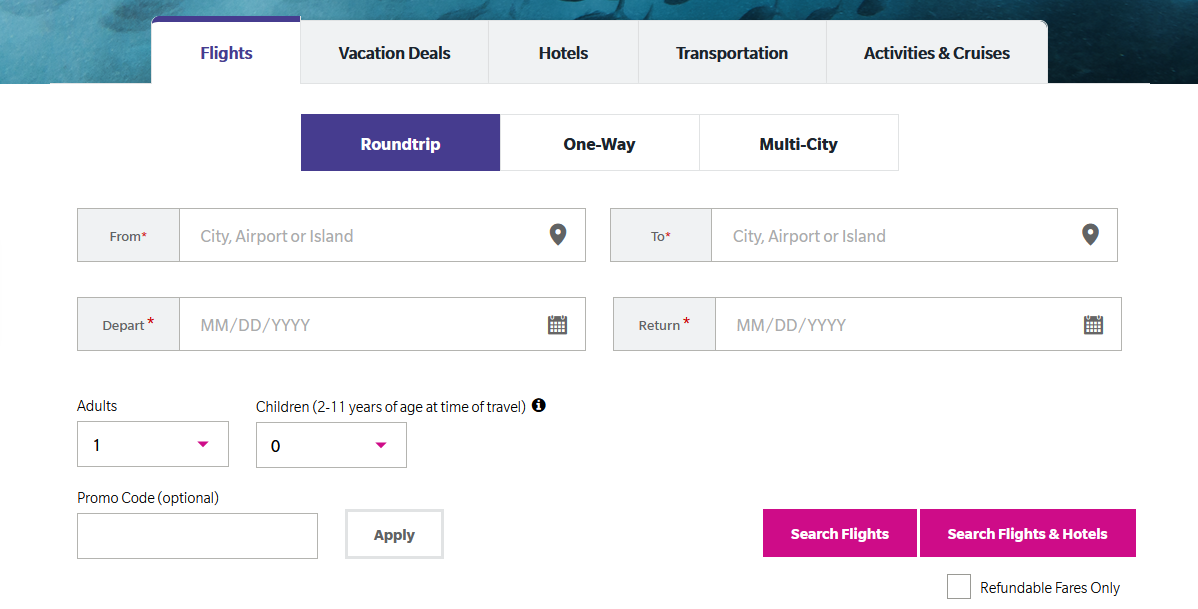Click the Children age info icon

(539, 405)
